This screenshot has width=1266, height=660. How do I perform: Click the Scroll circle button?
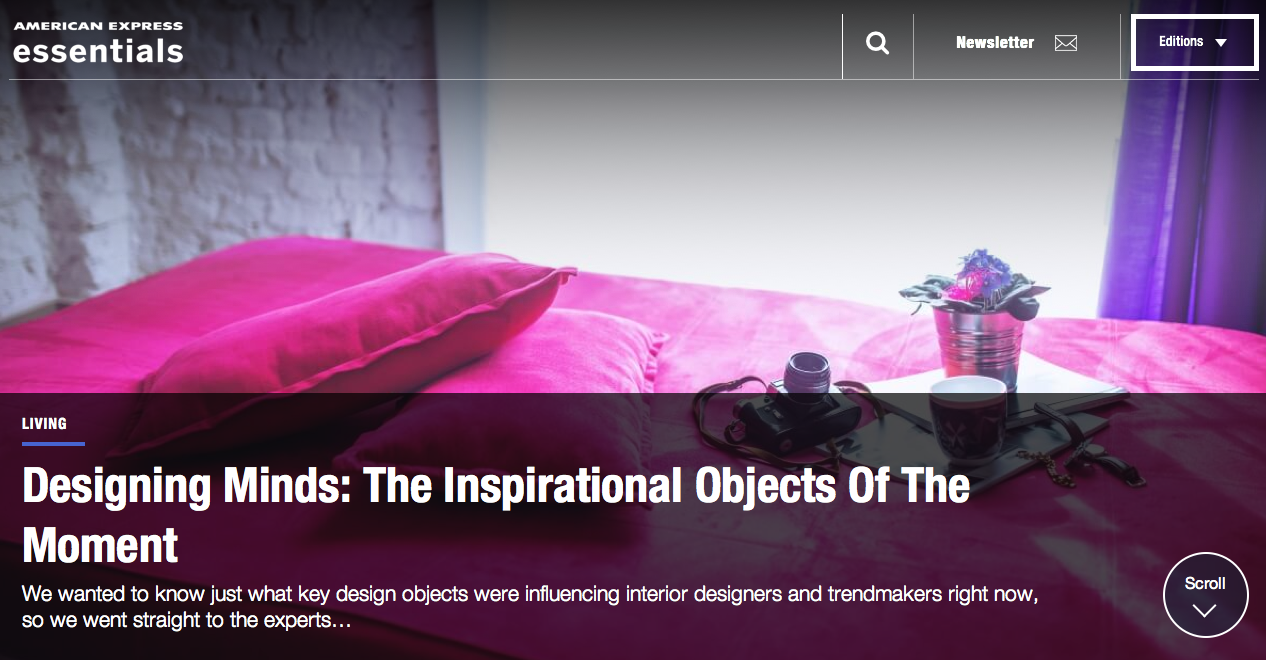point(1205,595)
